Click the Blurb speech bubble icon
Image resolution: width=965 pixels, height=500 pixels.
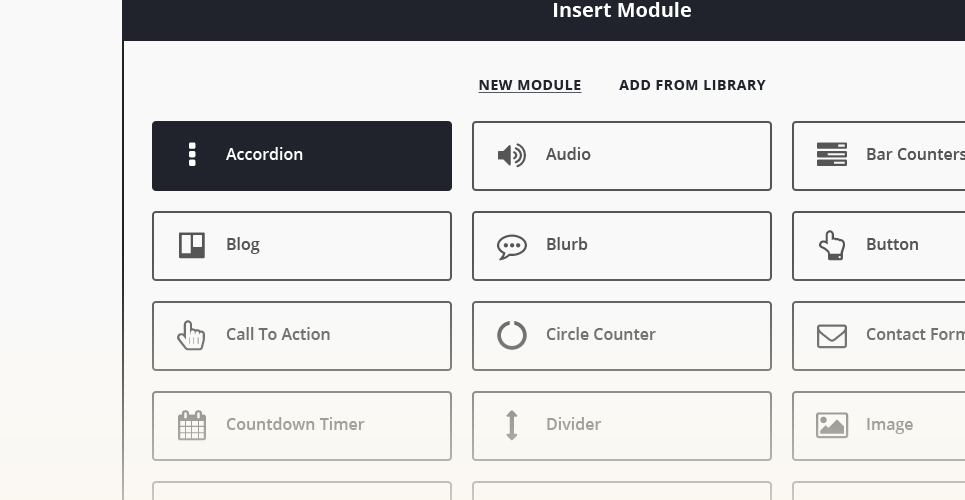point(511,247)
